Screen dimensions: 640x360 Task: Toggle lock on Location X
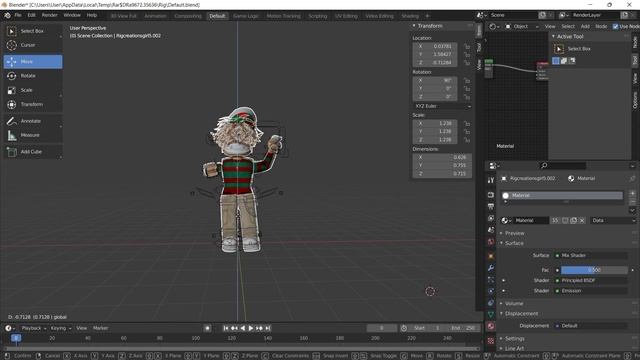[467, 47]
